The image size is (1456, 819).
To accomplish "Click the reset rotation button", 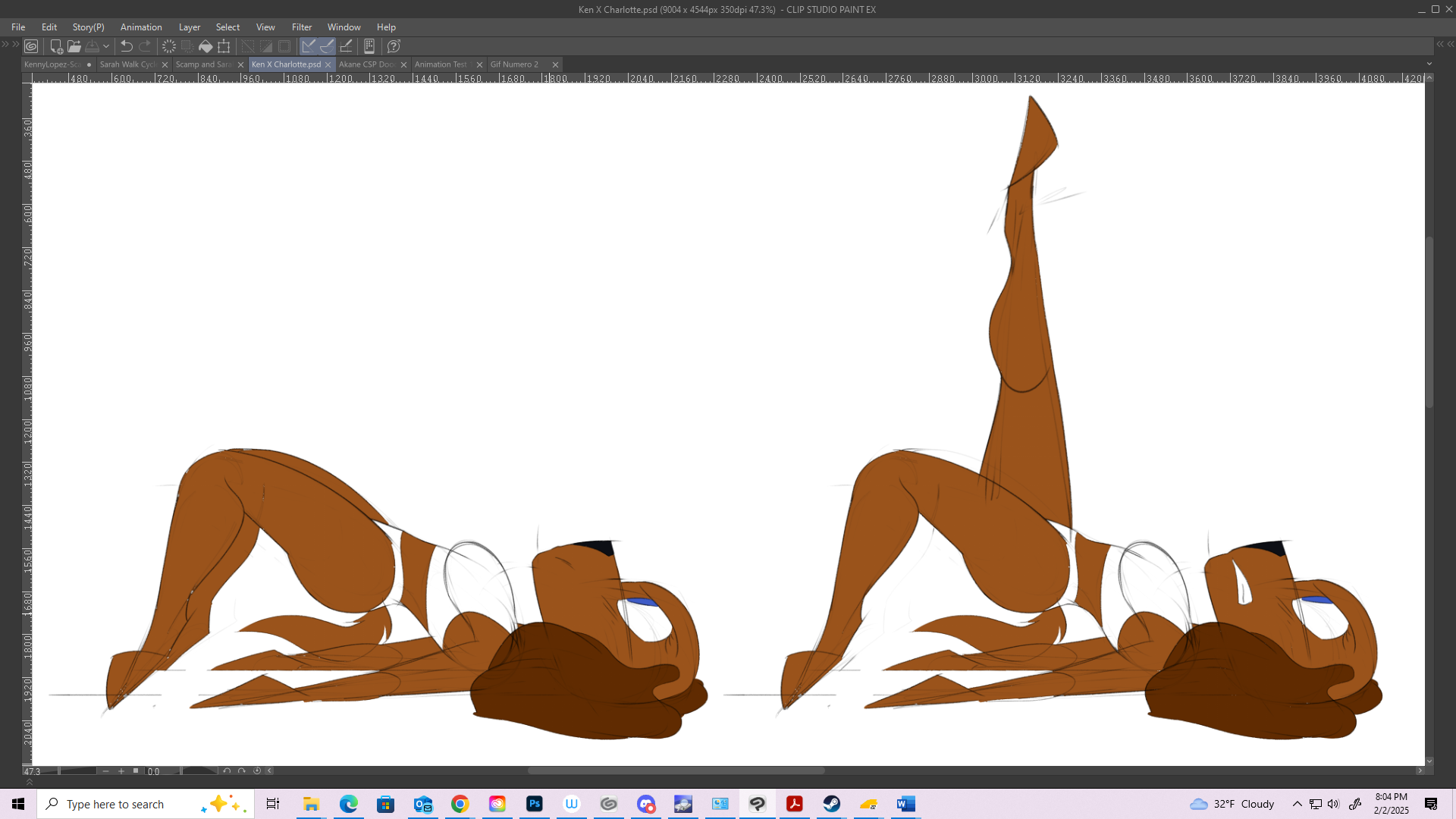I will pyautogui.click(x=257, y=771).
